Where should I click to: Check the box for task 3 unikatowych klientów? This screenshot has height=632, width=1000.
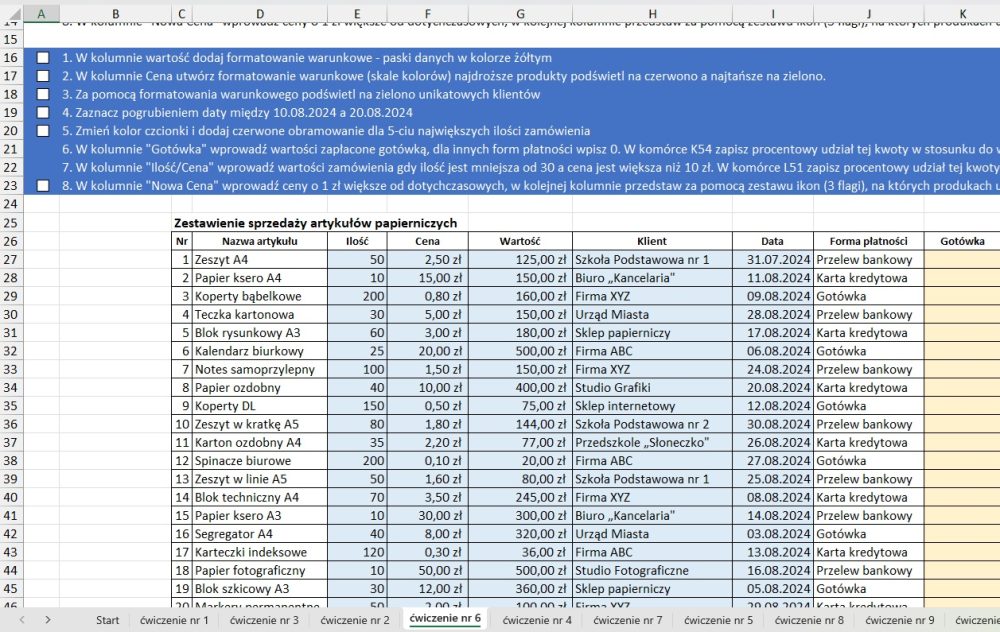(x=43, y=94)
